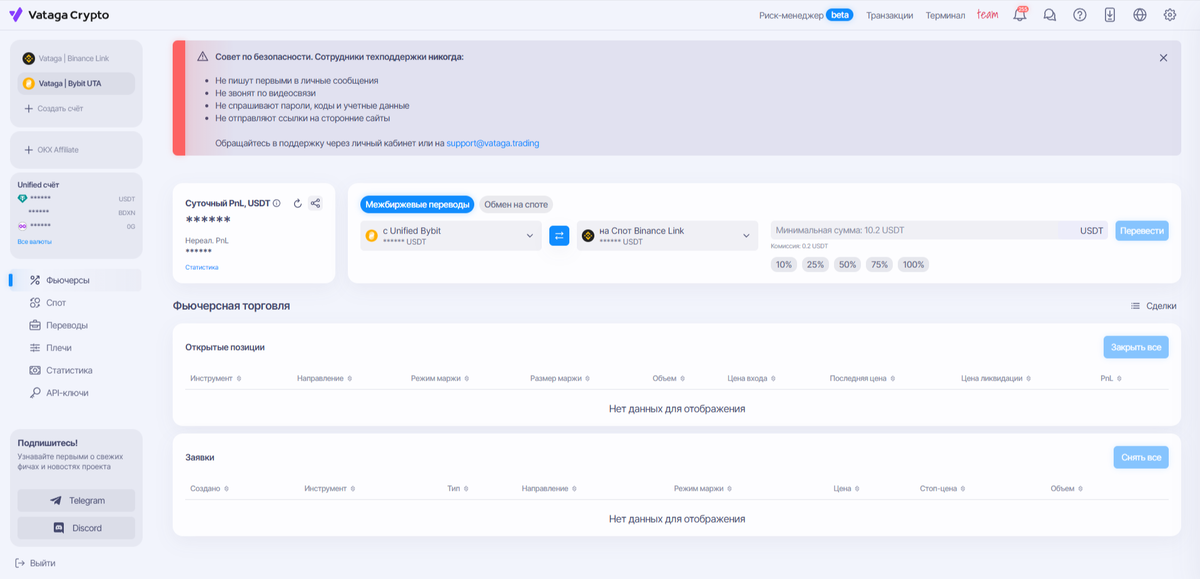Click the share icon in PnL card
Screen dimensions: 1200x579
coord(315,203)
